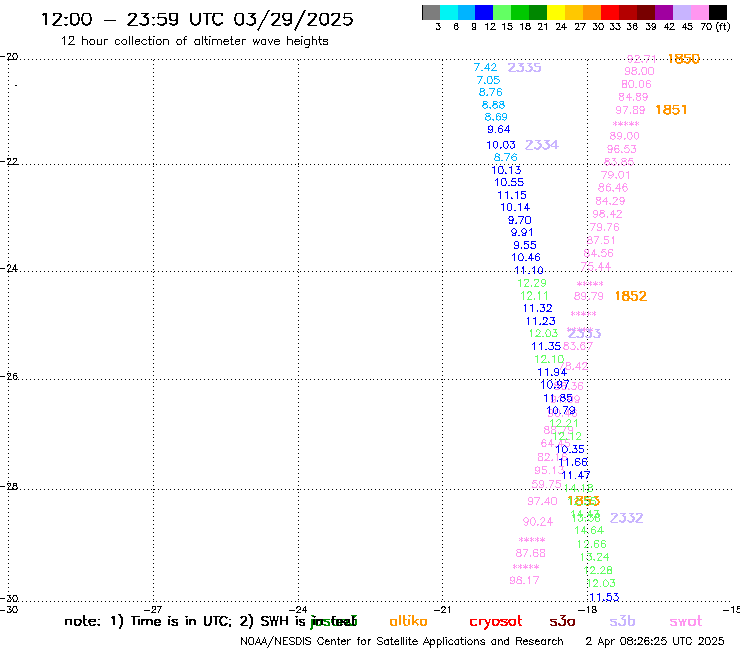This screenshot has height=650, width=740.
Task: Click the pink swatch above 70
Action: pos(699,12)
